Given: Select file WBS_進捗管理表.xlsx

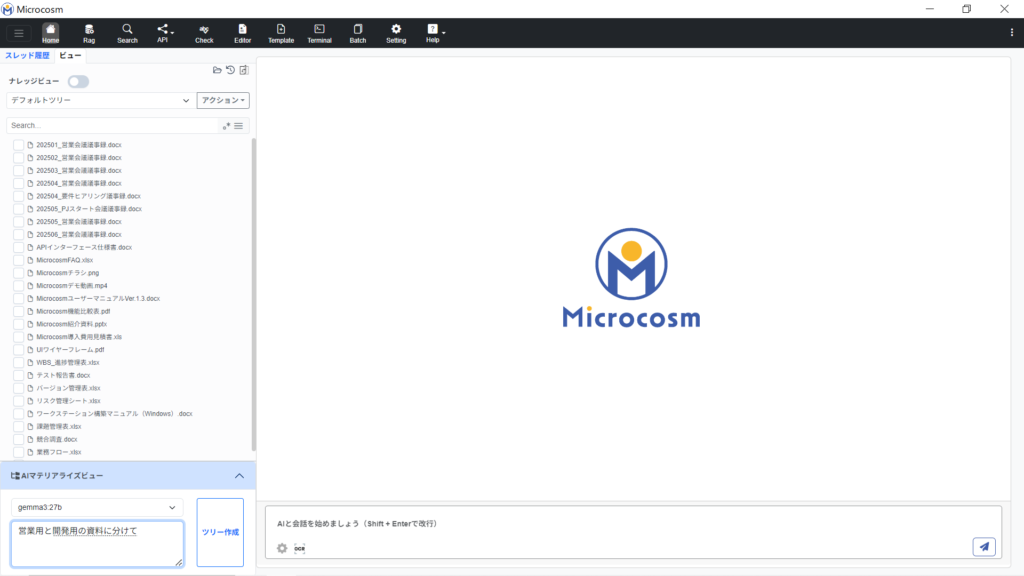Looking at the screenshot, I should [68, 362].
